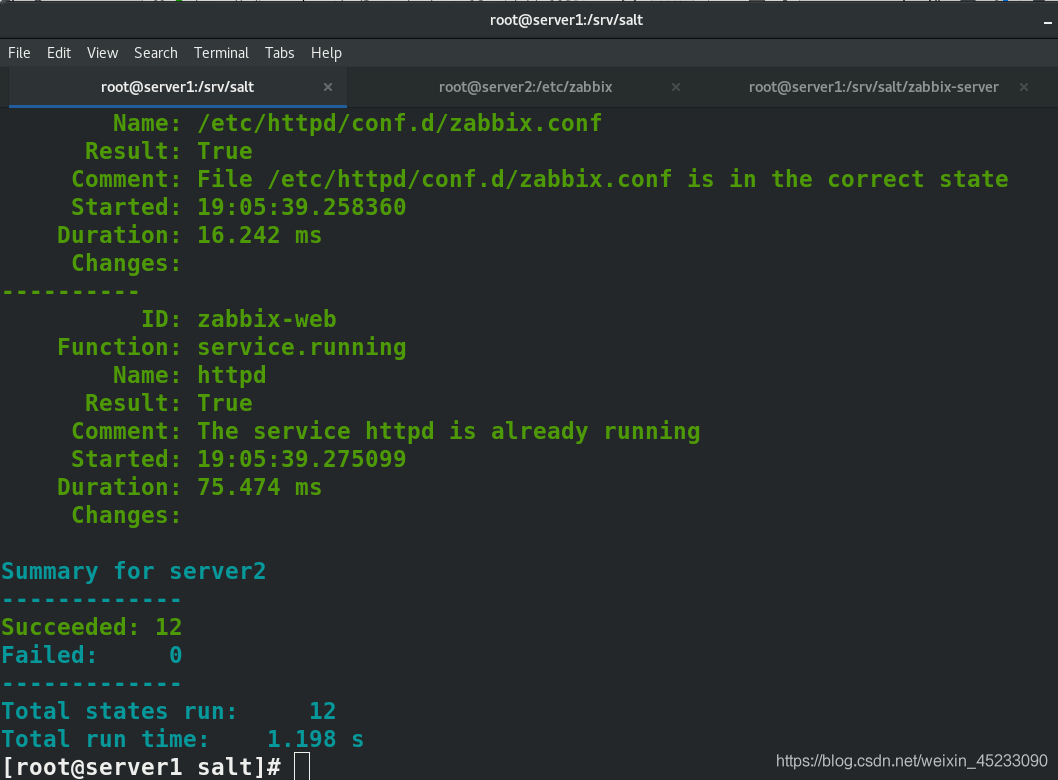This screenshot has width=1058, height=780.
Task: Click the ID value zabbix-web
Action: [267, 319]
